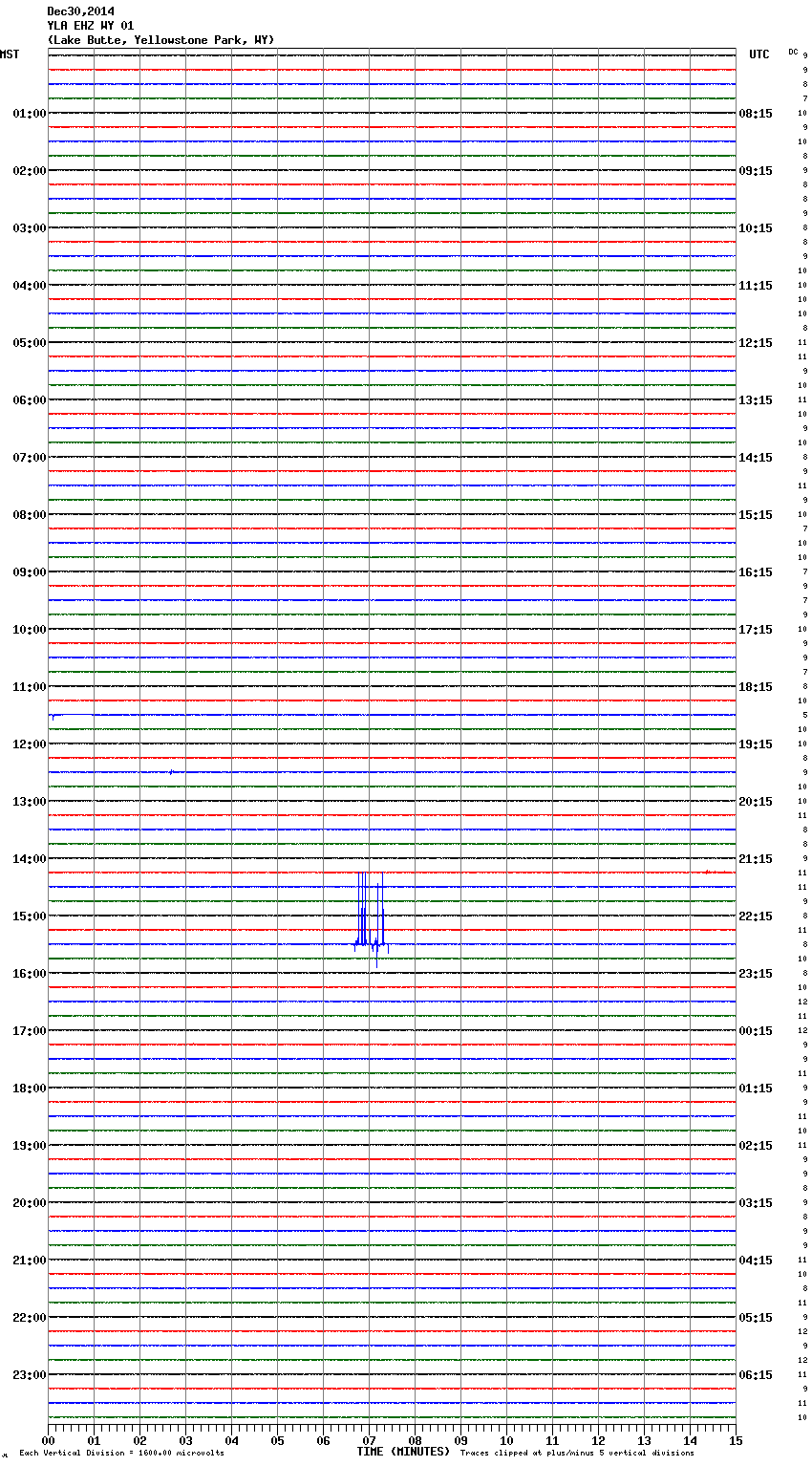Viewport: 812px width, 1466px height.
Task: Click the Lake Butte, Yellowstone Park location text
Action: pos(160,40)
